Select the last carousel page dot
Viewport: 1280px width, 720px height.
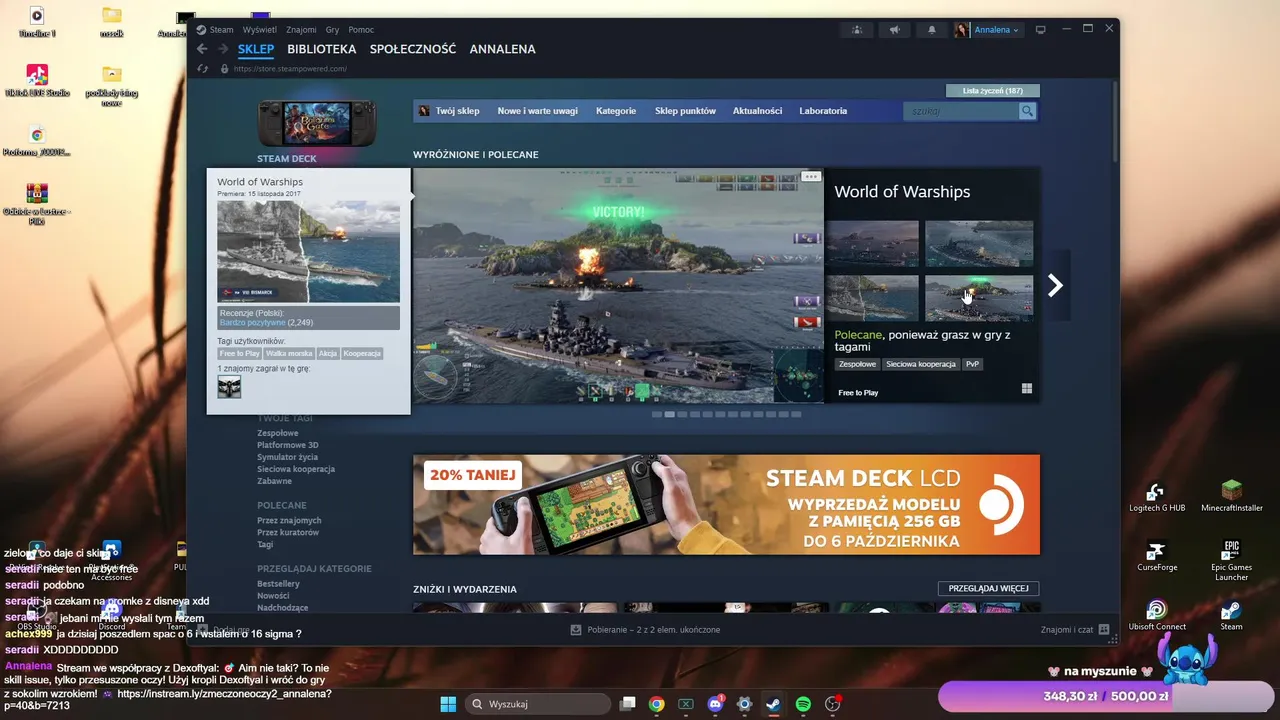(x=796, y=414)
